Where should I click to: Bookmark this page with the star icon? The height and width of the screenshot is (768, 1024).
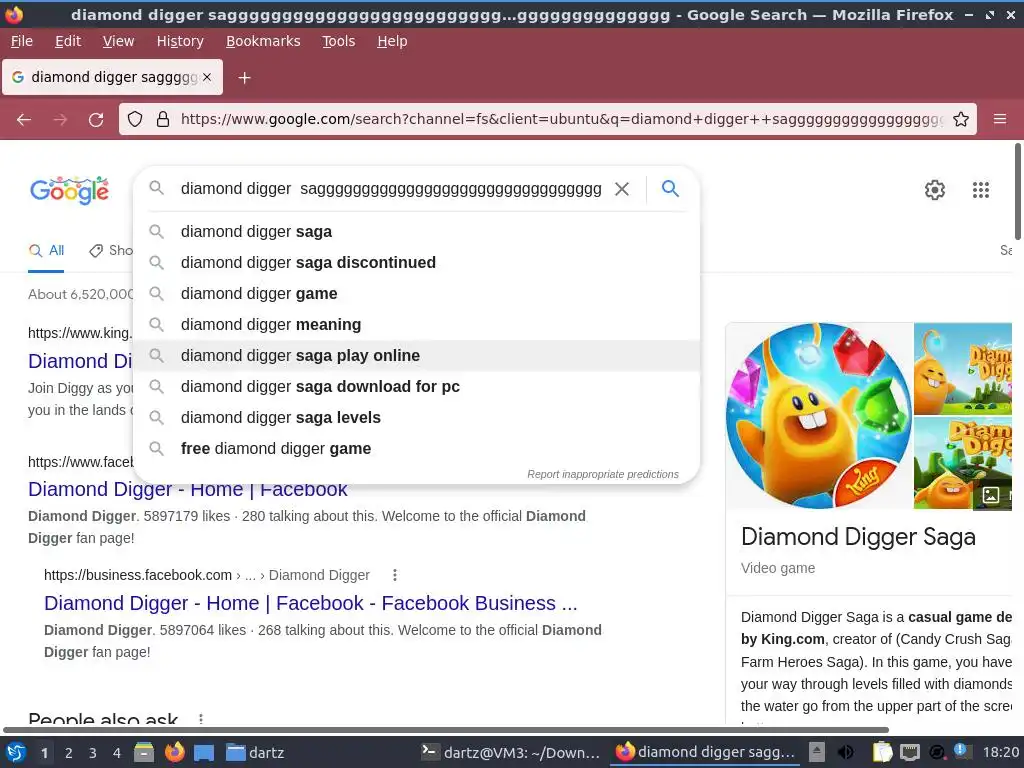pyautogui.click(x=961, y=119)
